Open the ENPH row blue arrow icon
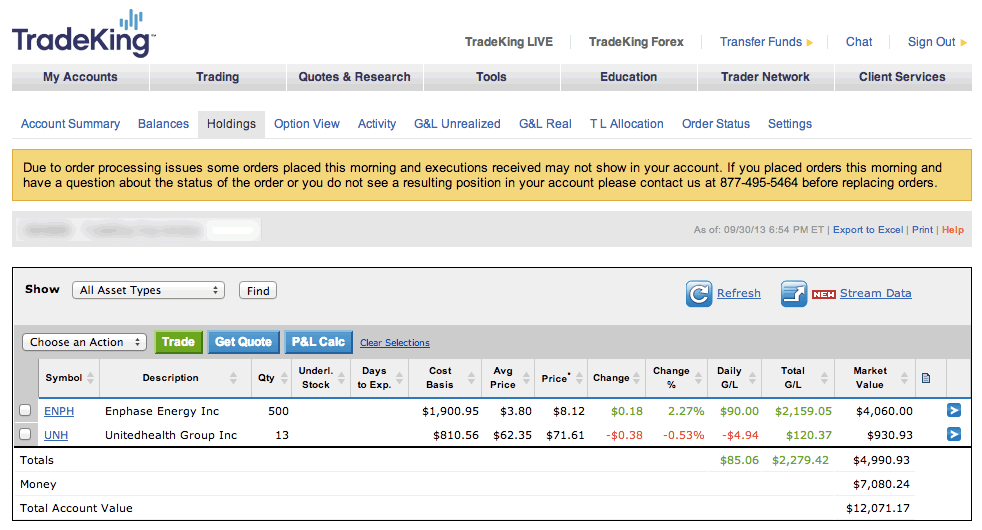 (954, 410)
